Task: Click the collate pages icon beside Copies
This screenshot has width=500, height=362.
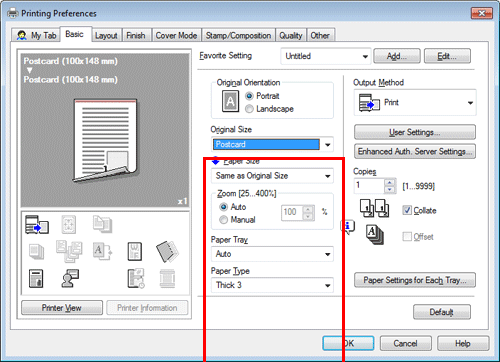Action: click(374, 208)
